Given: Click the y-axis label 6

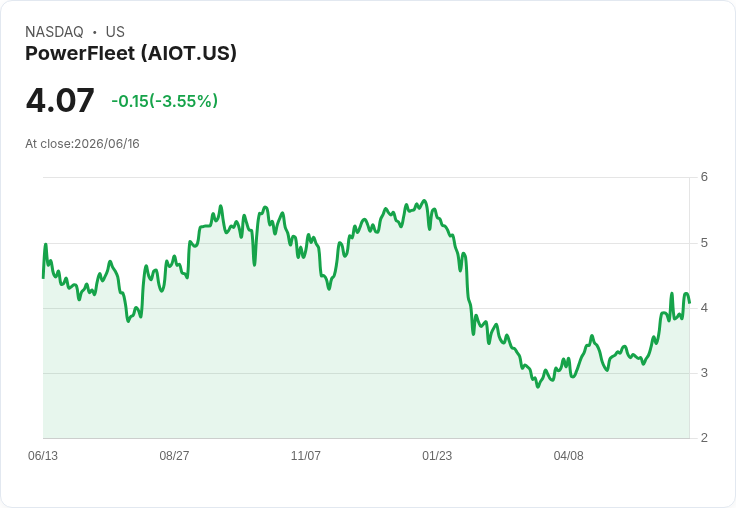Looking at the screenshot, I should [704, 177].
